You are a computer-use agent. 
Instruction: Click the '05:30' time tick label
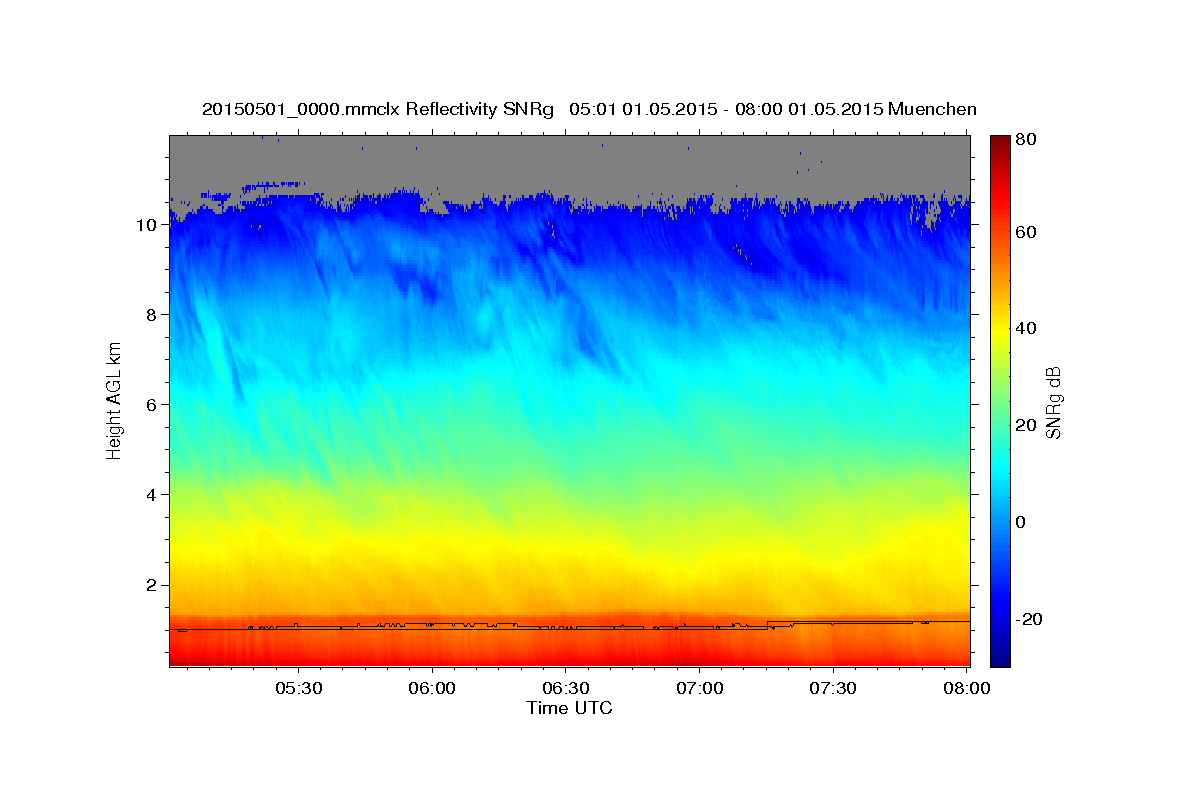(297, 689)
